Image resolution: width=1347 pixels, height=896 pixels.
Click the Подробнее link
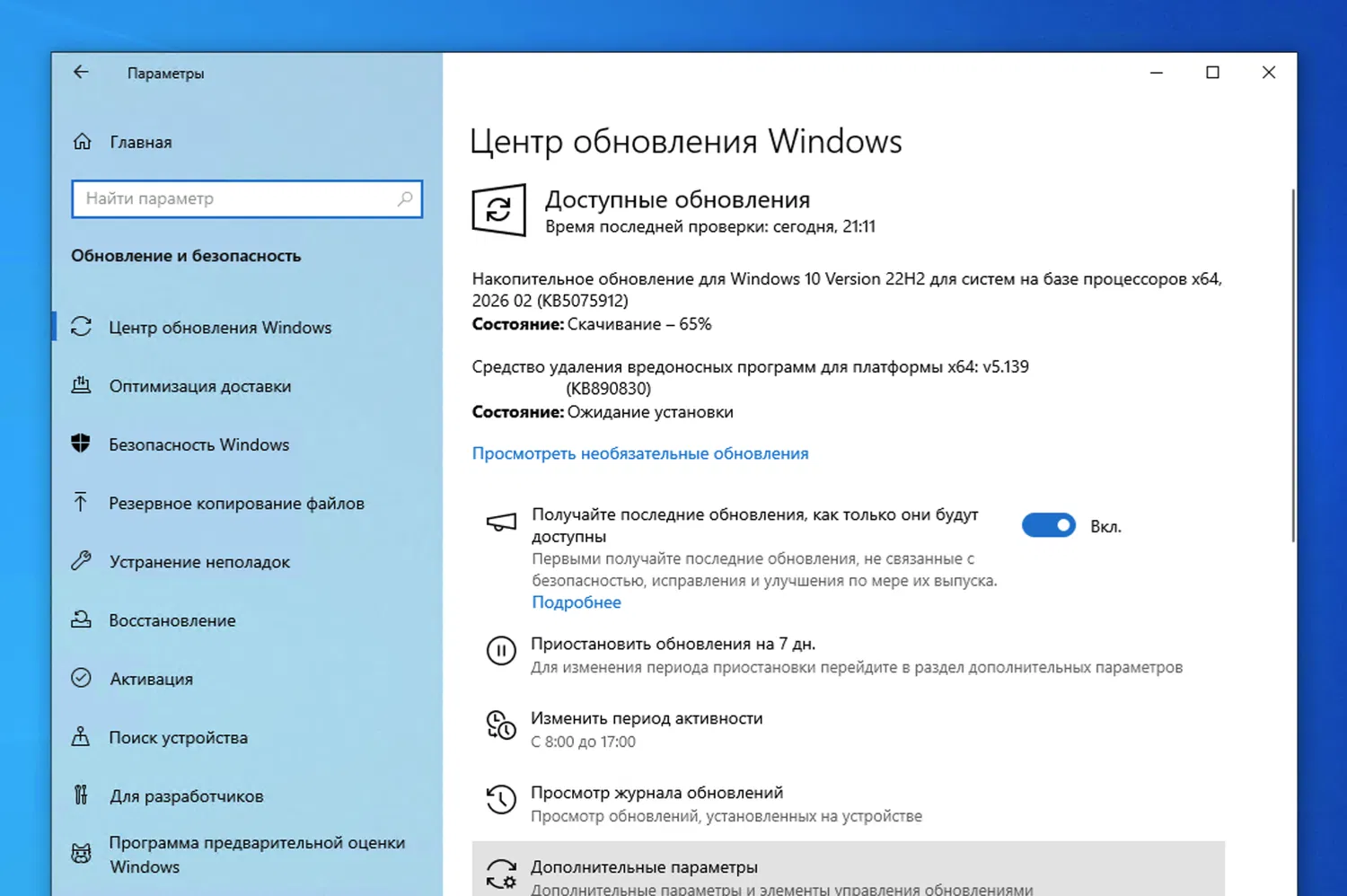point(576,602)
